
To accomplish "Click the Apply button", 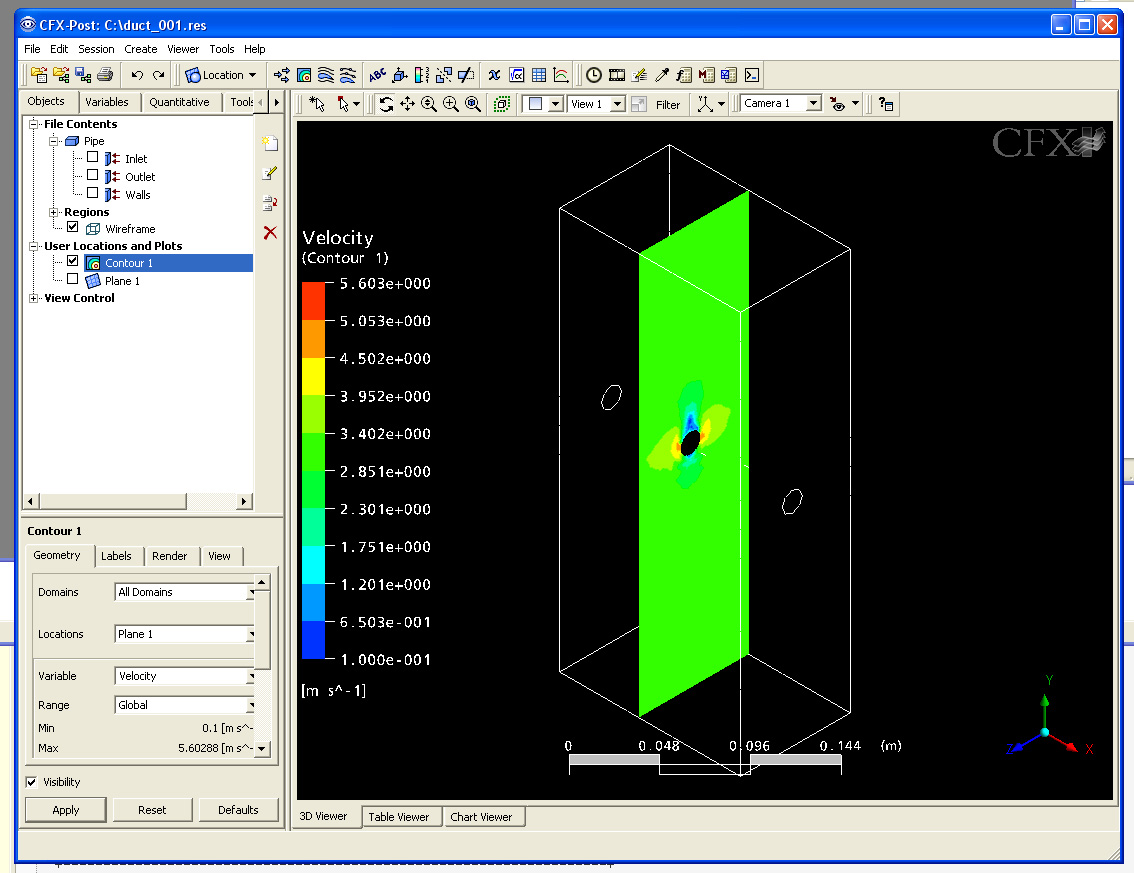I will coord(66,810).
